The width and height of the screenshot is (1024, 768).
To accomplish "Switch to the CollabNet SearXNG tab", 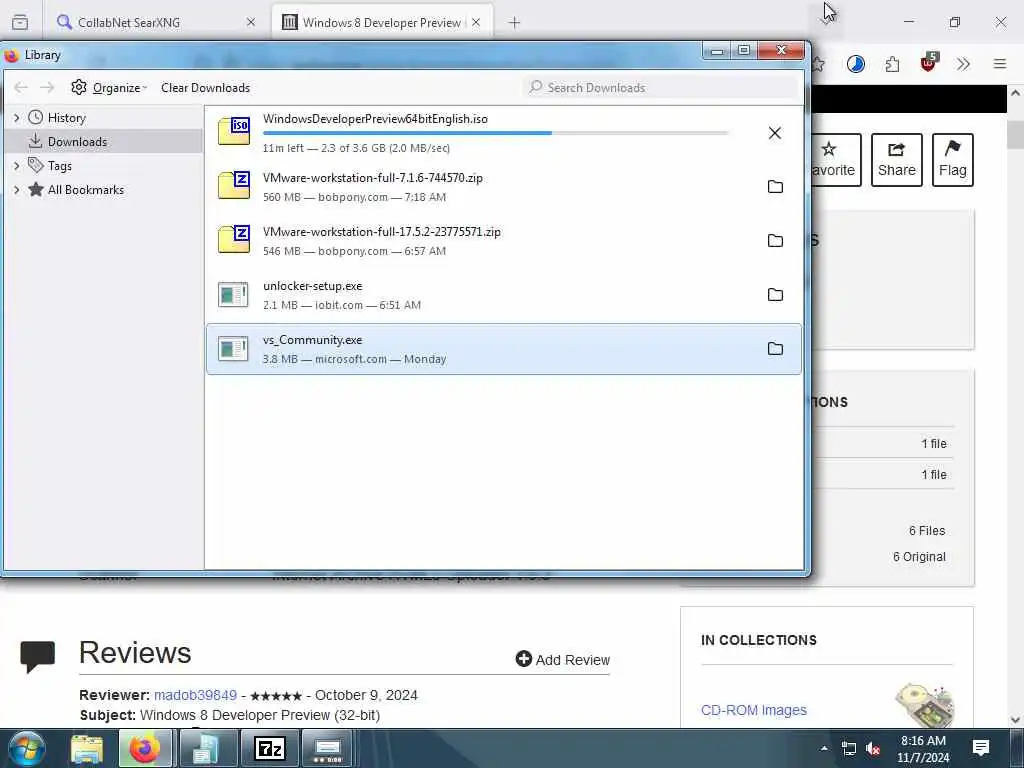I will pyautogui.click(x=157, y=22).
